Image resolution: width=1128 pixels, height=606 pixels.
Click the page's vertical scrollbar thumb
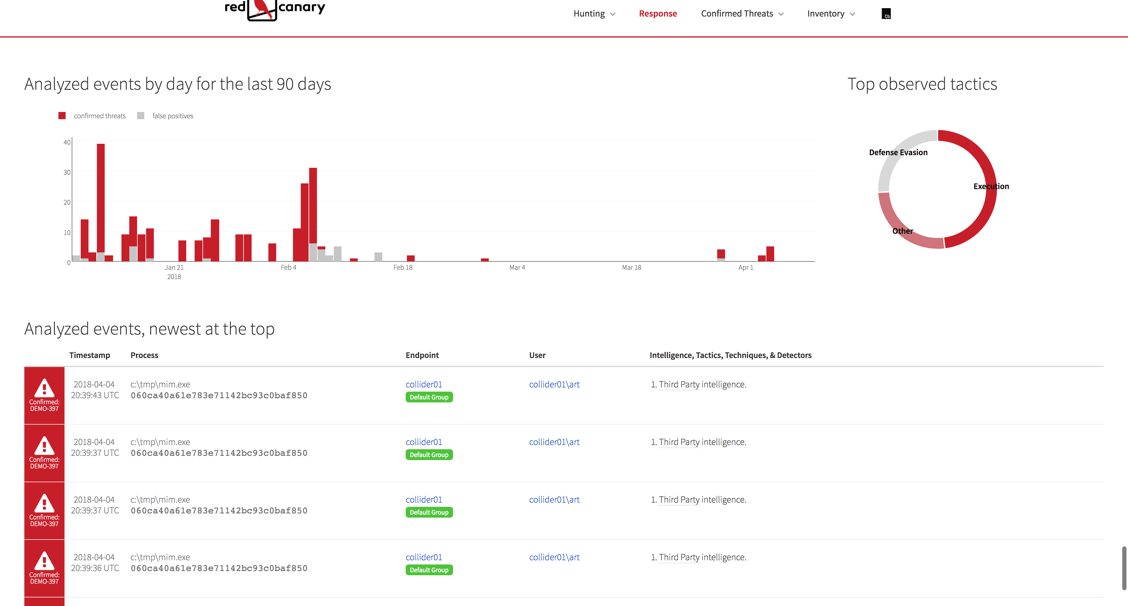point(1124,568)
